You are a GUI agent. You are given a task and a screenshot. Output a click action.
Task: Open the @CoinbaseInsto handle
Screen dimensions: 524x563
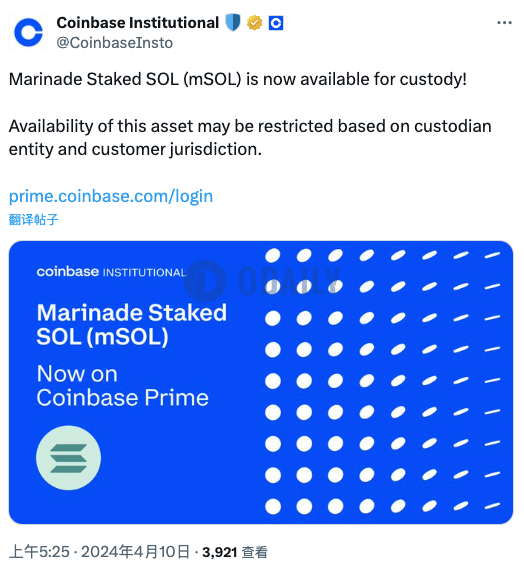[115, 43]
